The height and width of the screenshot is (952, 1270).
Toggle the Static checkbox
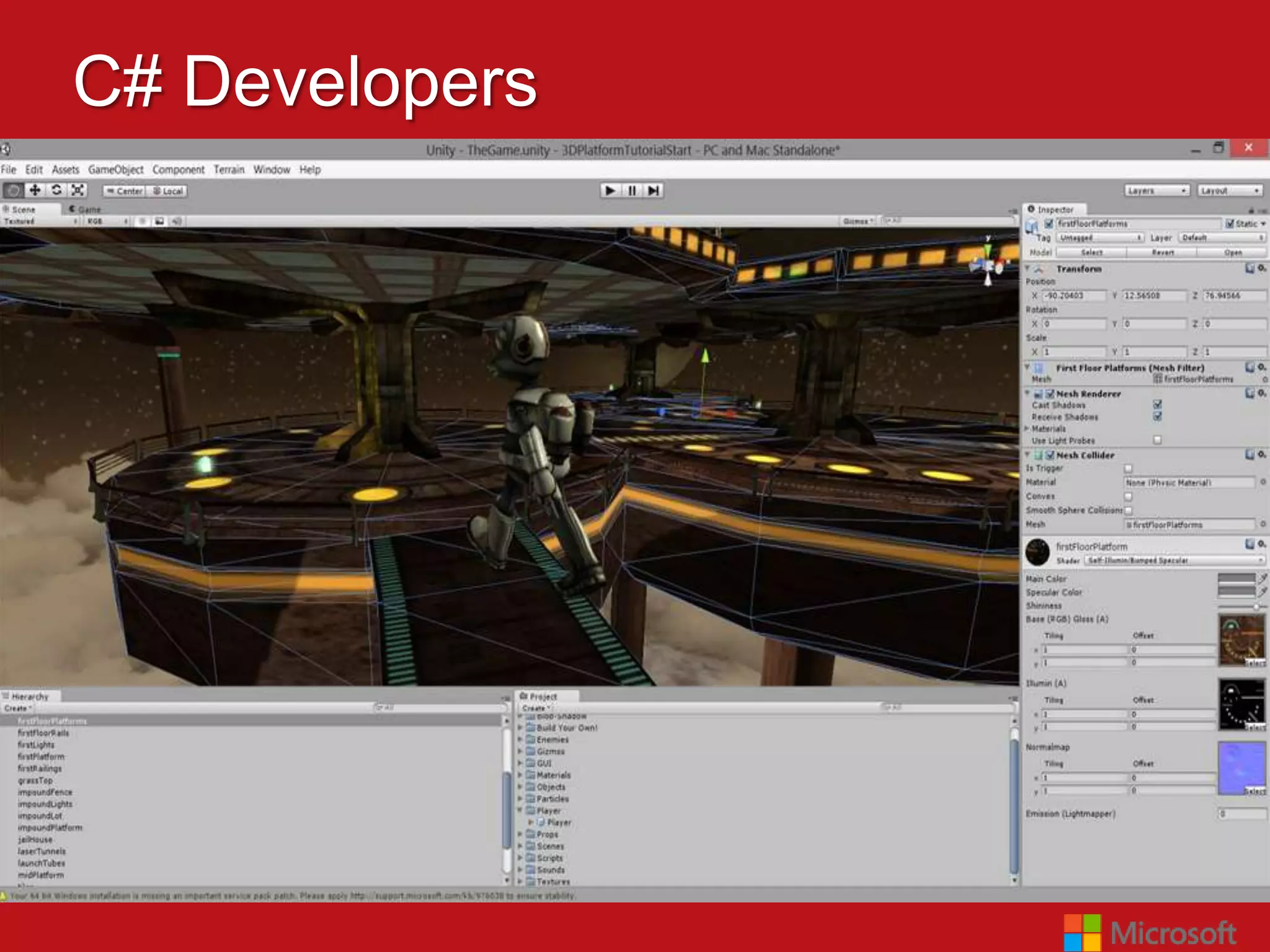pos(1230,223)
